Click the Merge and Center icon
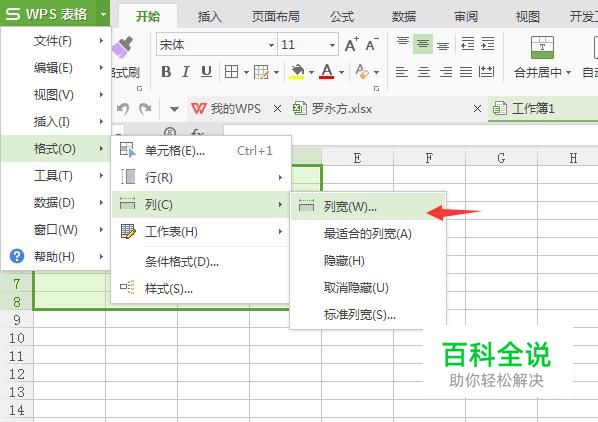 click(x=542, y=47)
